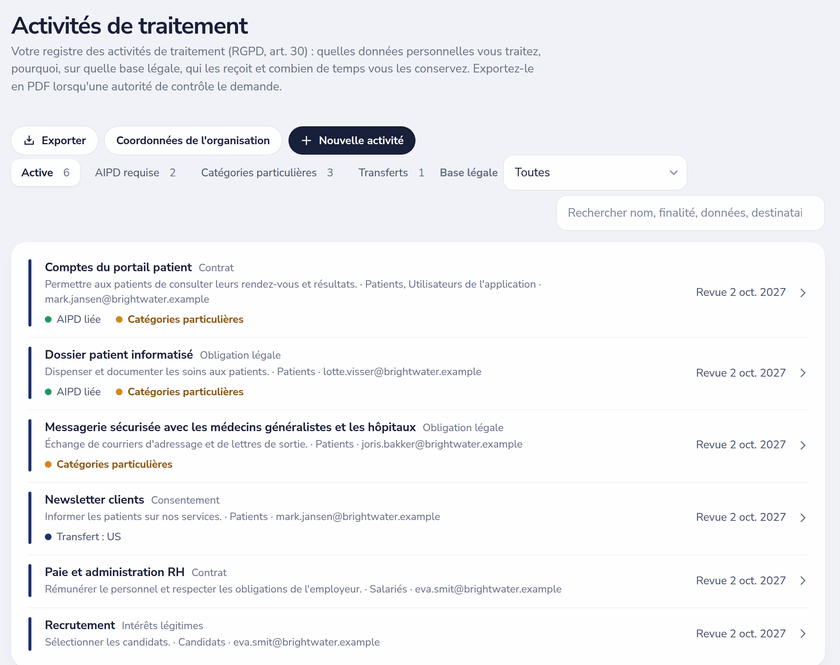Click Contrat label beside Paie et administration
840x665 pixels.
209,572
